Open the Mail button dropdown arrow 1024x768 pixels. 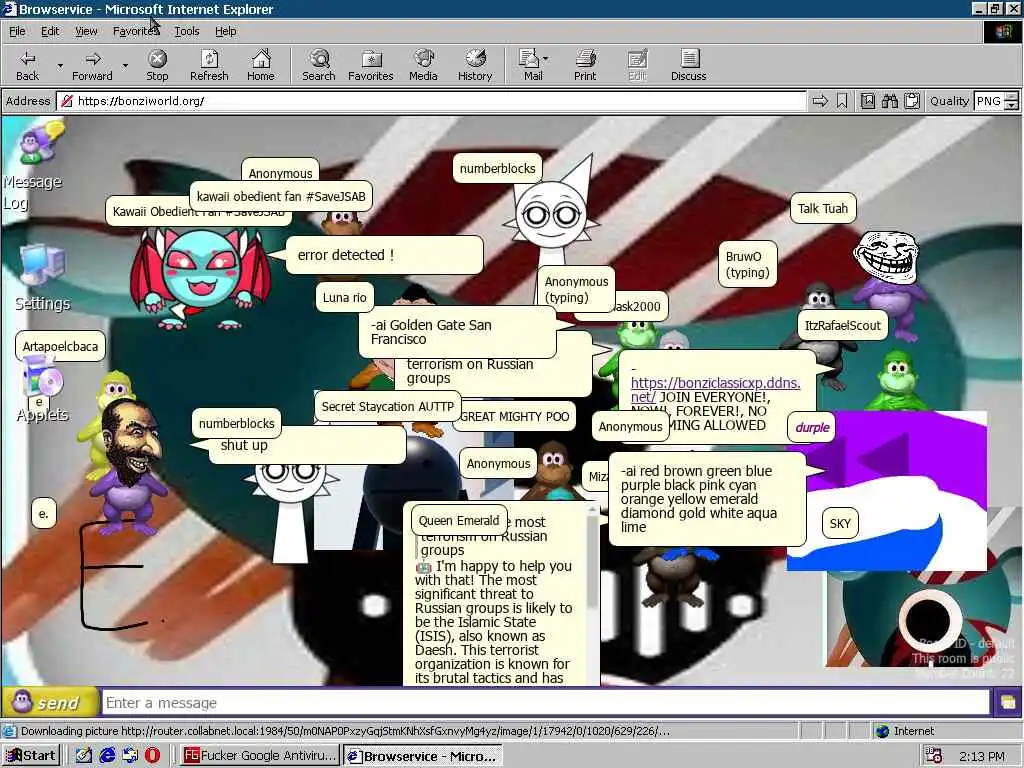tap(545, 59)
